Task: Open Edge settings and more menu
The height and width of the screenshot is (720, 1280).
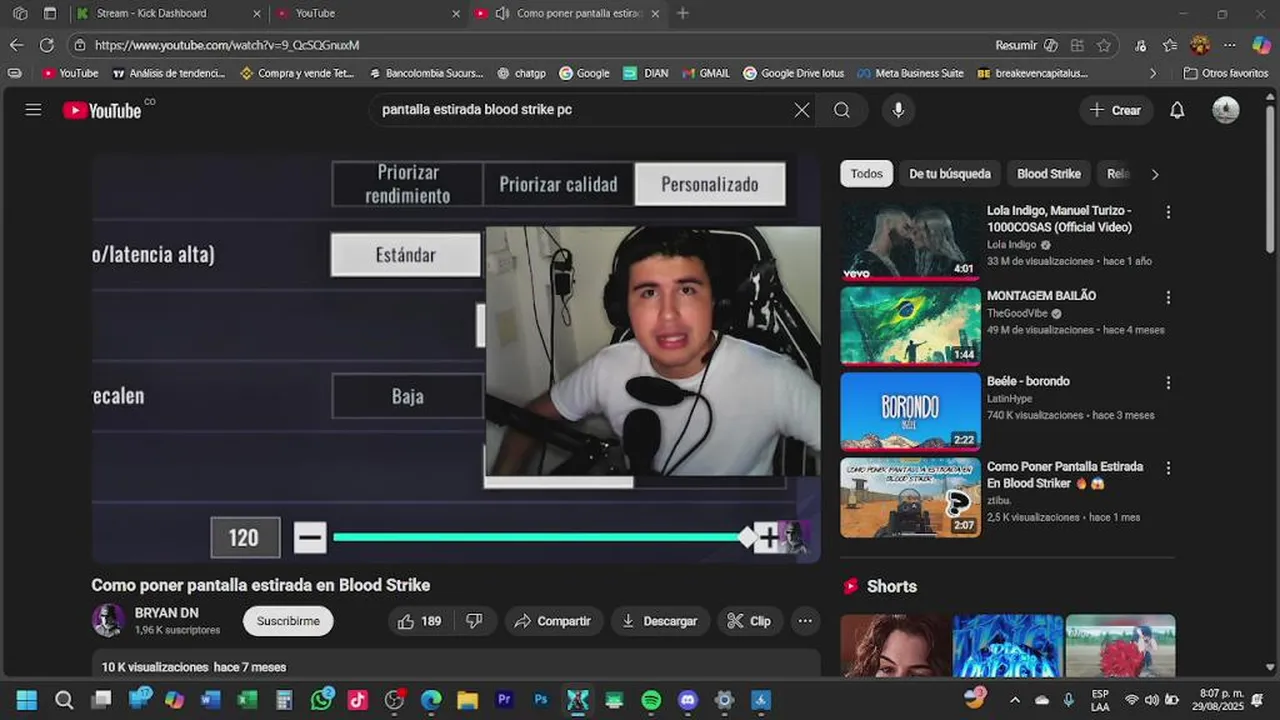Action: pyautogui.click(x=1230, y=45)
